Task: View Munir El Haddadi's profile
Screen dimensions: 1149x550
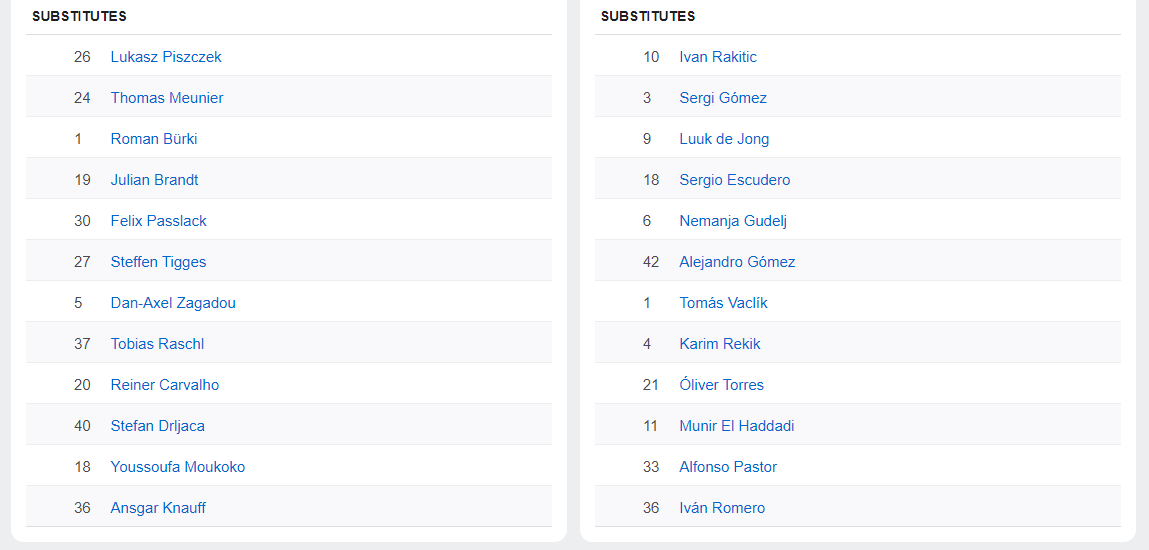Action: [x=737, y=426]
